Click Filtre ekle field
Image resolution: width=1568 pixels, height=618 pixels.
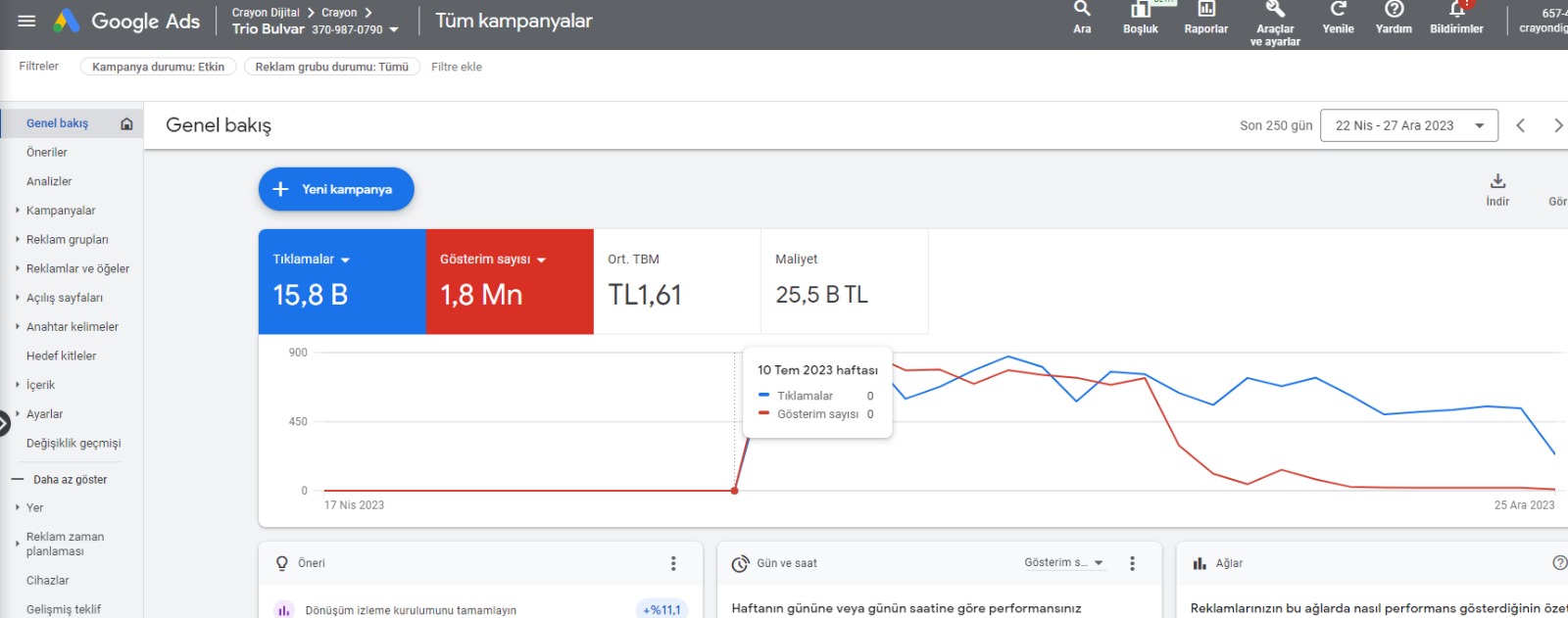click(x=457, y=67)
